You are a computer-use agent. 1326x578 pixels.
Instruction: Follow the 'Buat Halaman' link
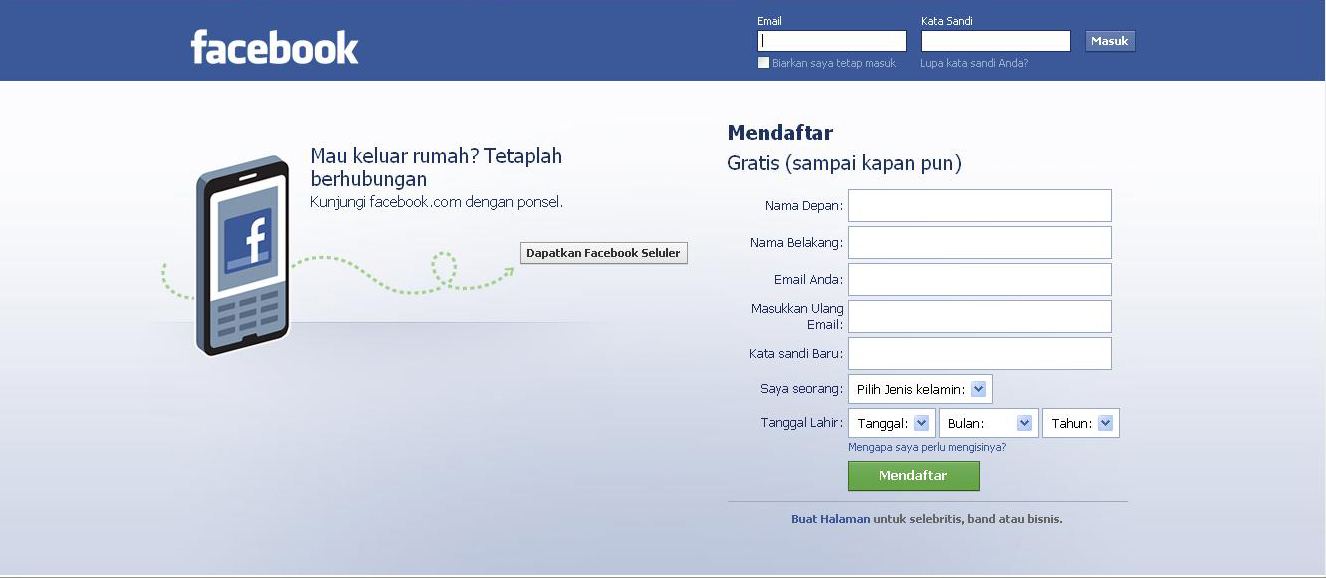[x=830, y=520]
